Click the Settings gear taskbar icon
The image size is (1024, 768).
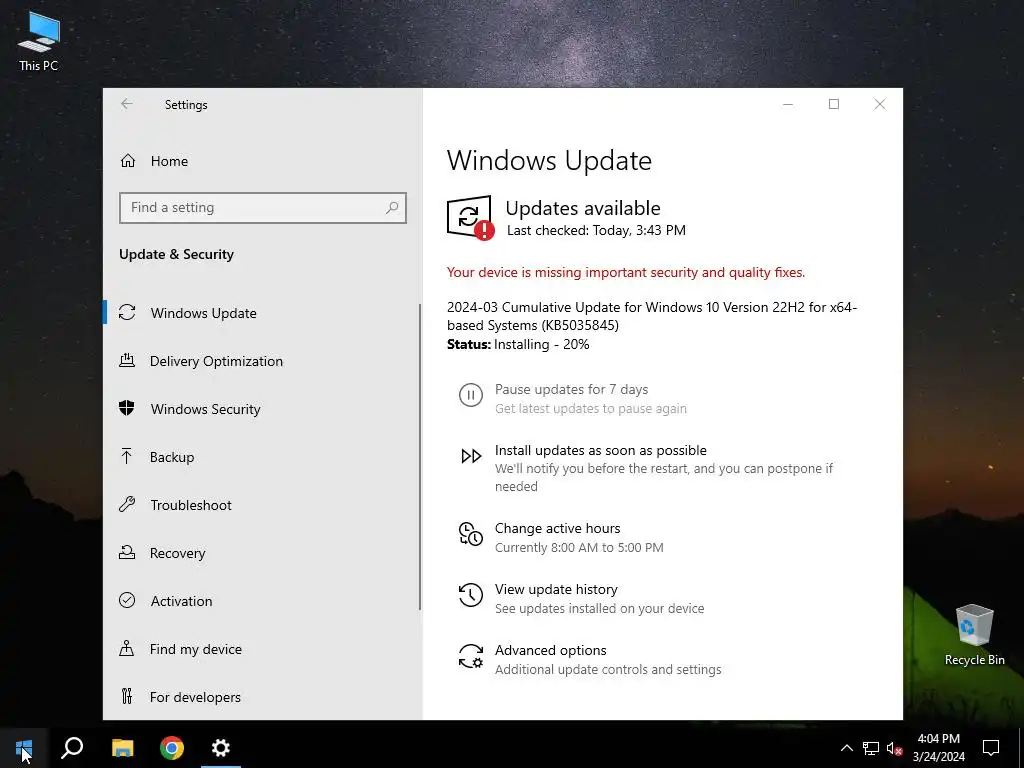tap(221, 748)
